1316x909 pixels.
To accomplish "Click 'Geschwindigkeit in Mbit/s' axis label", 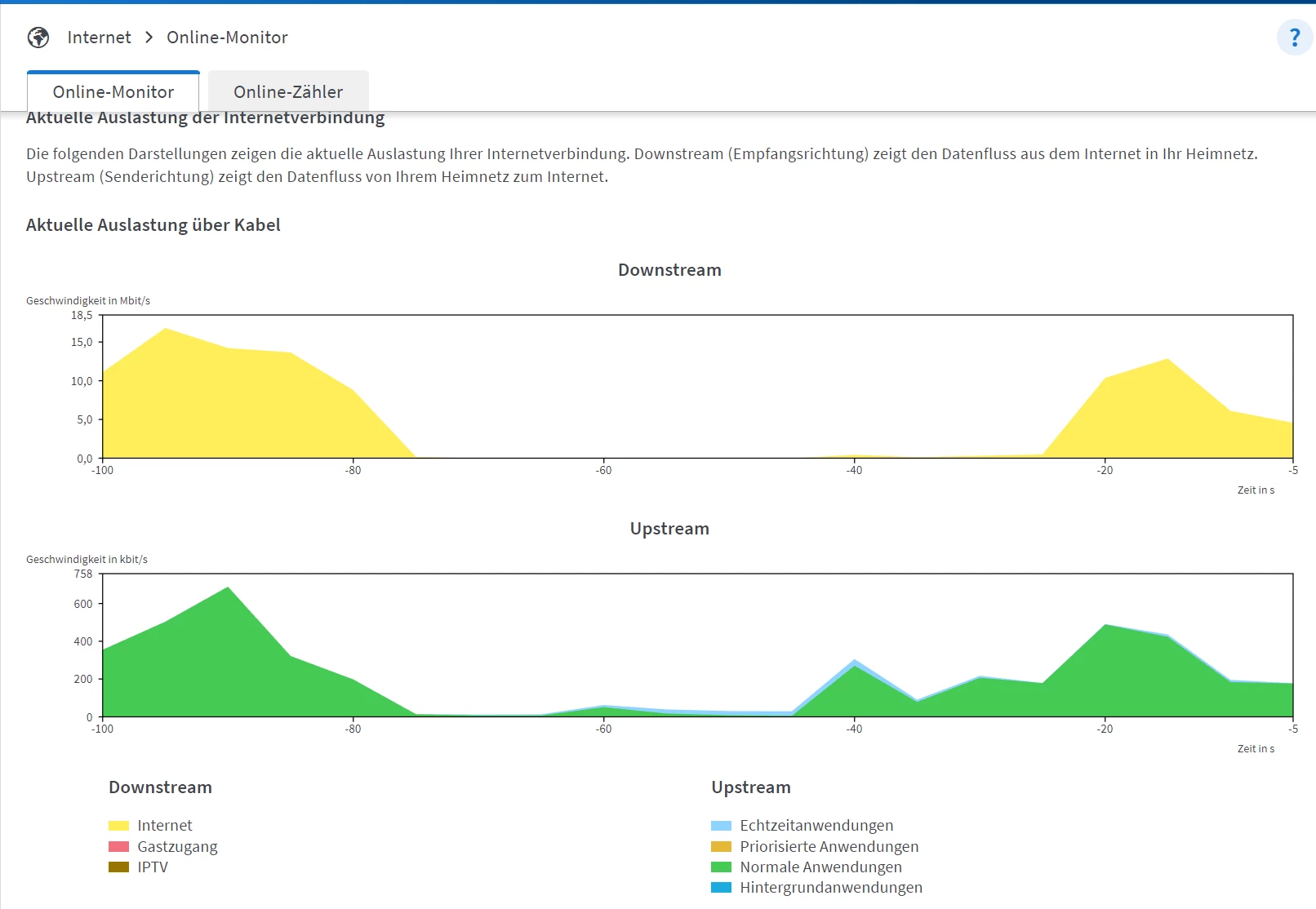I will point(88,301).
